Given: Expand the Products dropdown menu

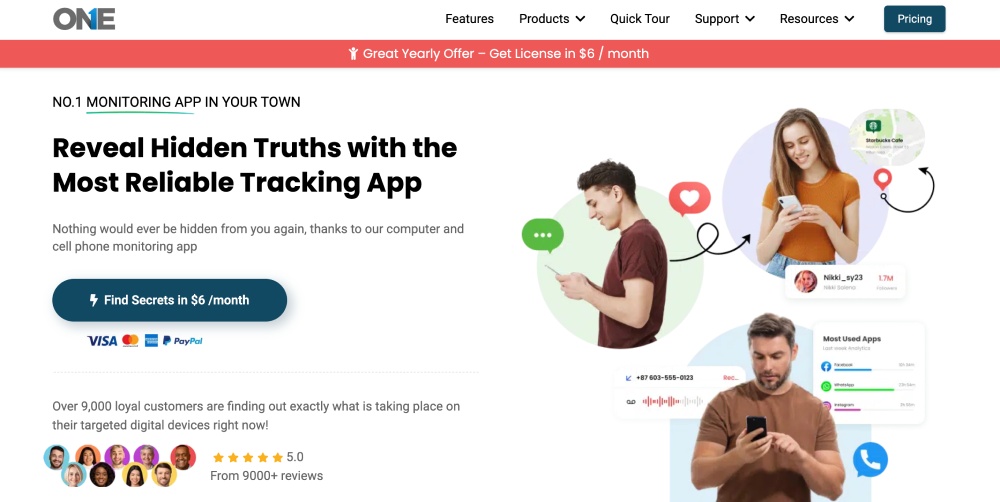Looking at the screenshot, I should (x=552, y=18).
